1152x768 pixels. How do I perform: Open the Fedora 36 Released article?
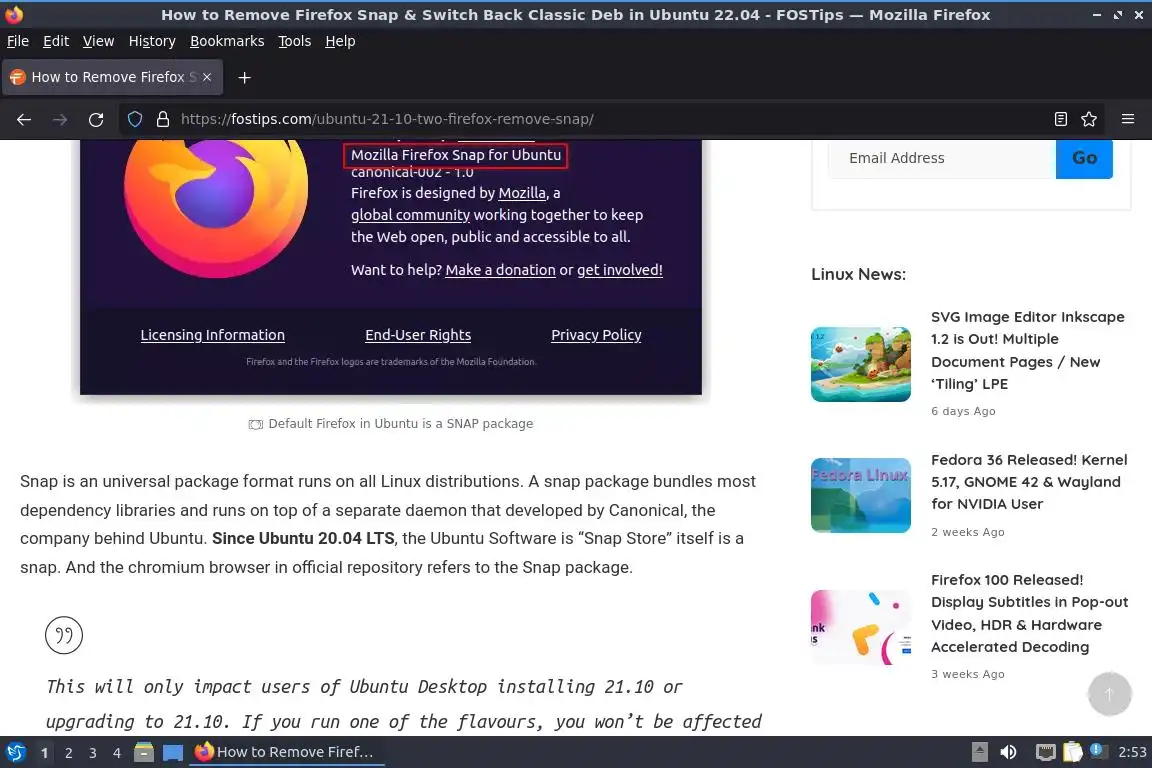(x=1029, y=481)
